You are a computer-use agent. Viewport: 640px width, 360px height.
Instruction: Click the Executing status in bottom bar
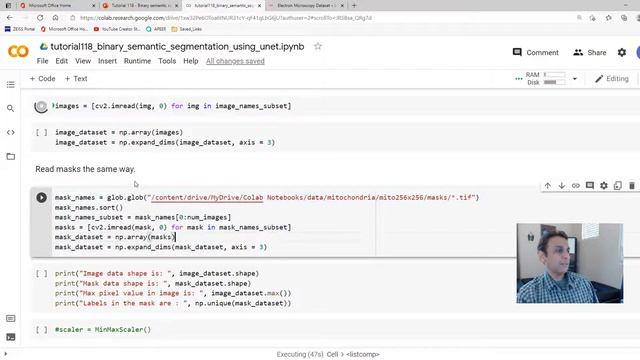coord(328,354)
